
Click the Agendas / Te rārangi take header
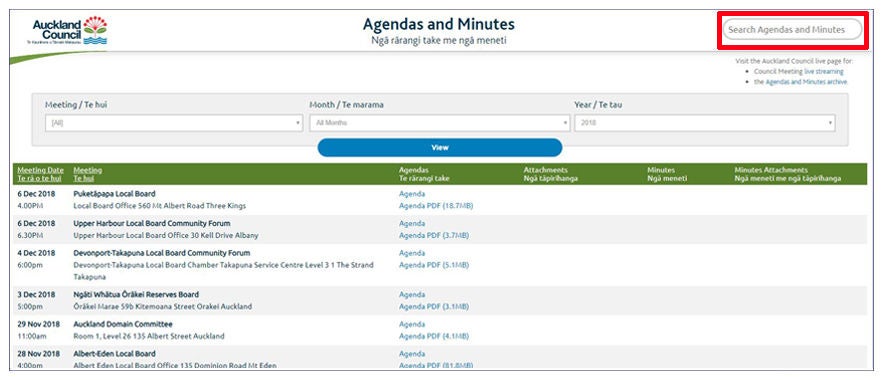(424, 174)
